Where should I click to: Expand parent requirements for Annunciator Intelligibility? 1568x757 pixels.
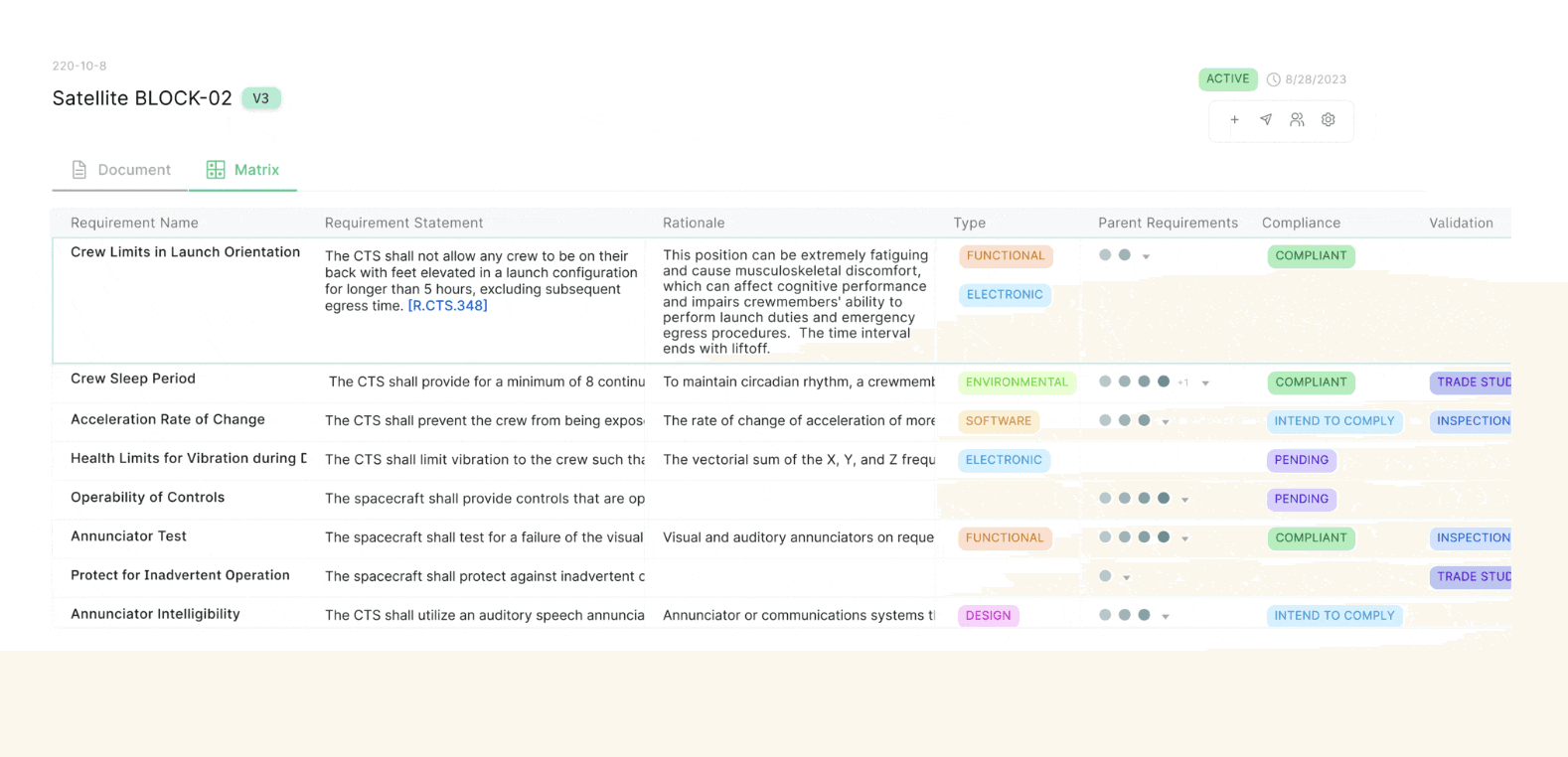coord(1166,616)
